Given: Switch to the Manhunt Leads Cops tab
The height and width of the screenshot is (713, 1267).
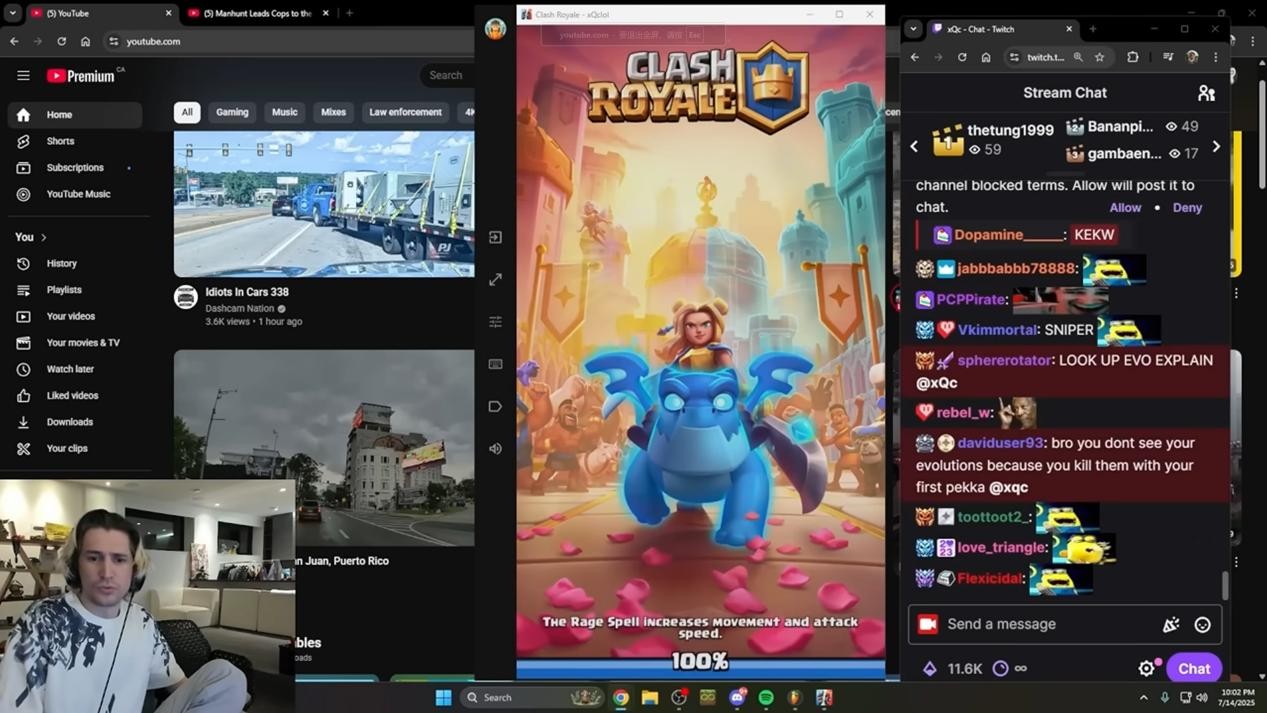Looking at the screenshot, I should [x=258, y=14].
